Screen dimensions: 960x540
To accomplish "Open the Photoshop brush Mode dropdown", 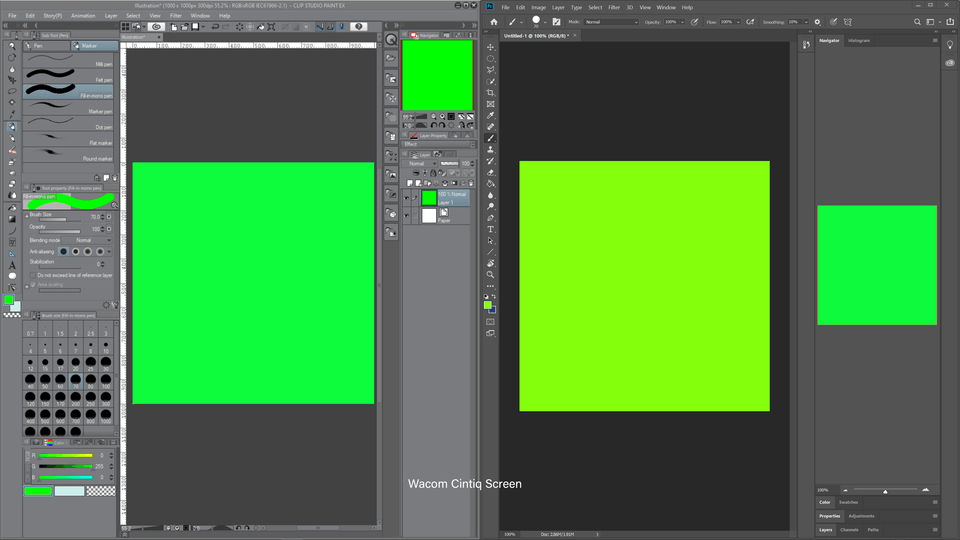I will 610,21.
